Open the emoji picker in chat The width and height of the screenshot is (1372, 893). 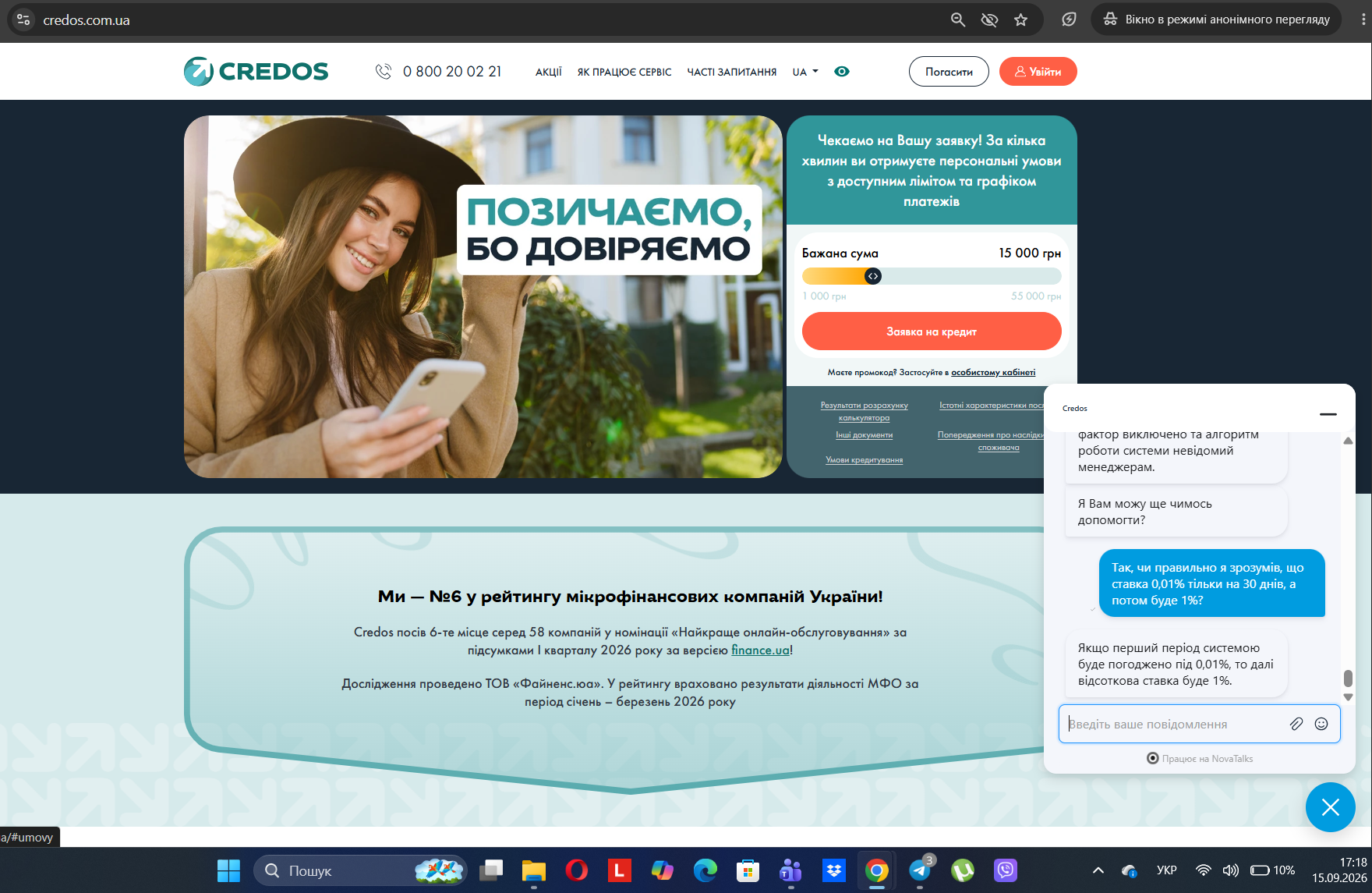1321,724
